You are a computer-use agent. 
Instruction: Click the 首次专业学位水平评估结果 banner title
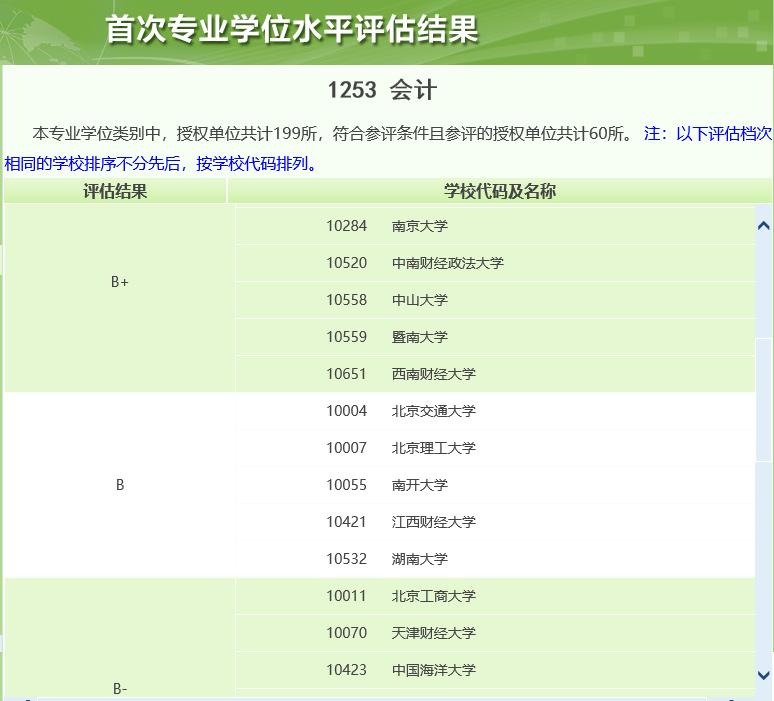tap(292, 29)
